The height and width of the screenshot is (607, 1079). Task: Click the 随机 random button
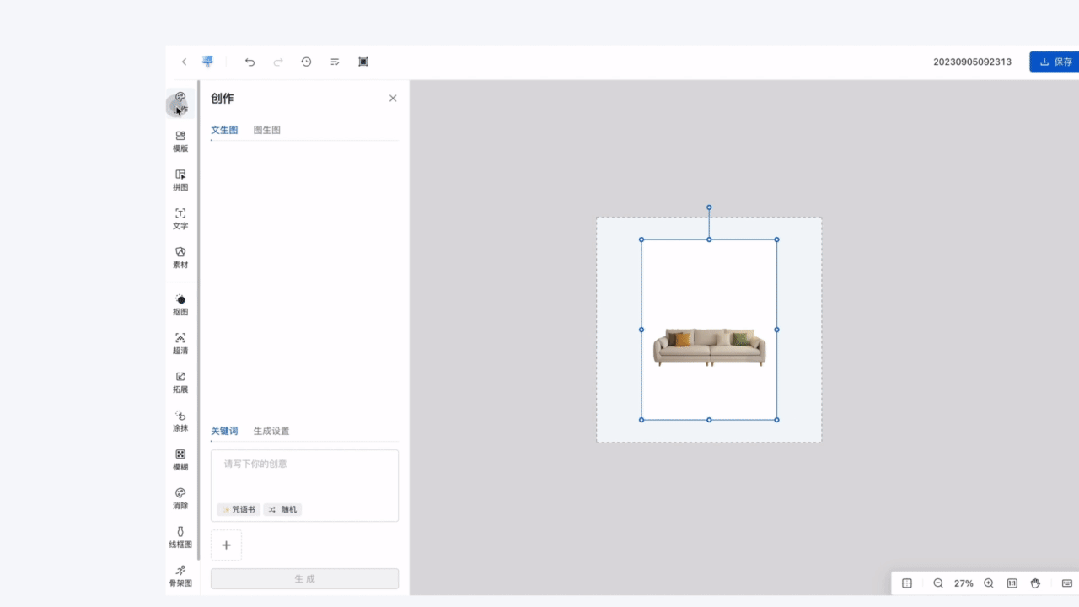pos(283,509)
